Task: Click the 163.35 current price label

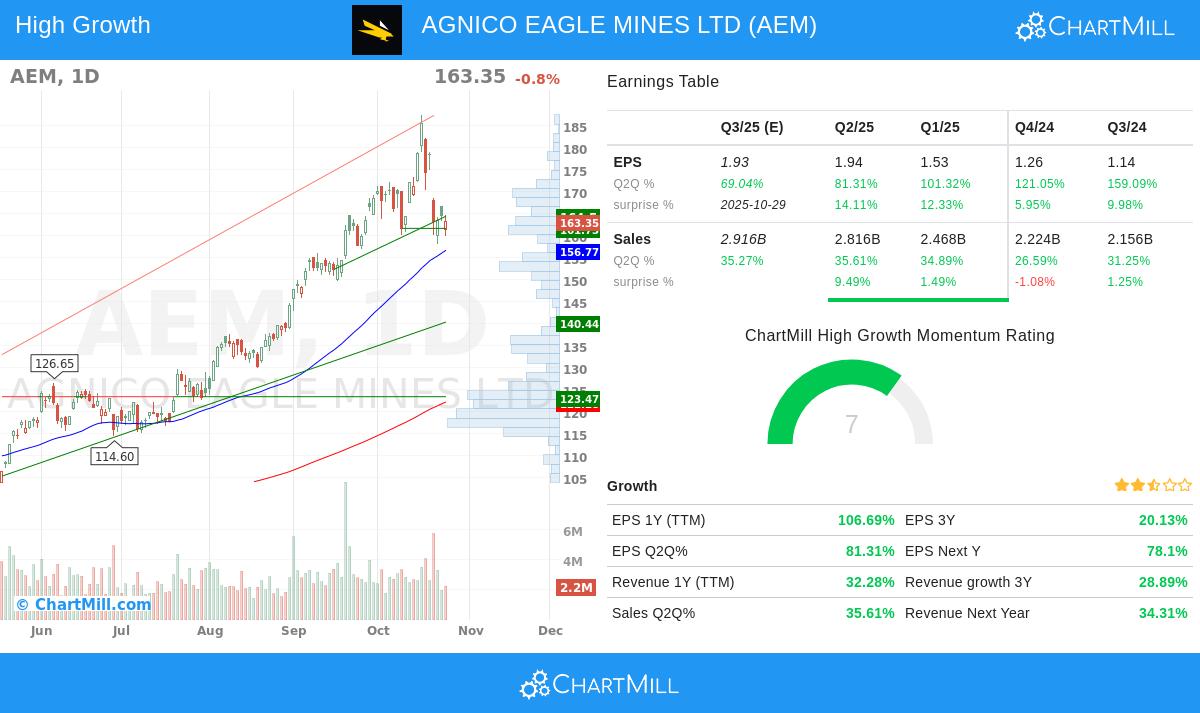Action: 578,222
